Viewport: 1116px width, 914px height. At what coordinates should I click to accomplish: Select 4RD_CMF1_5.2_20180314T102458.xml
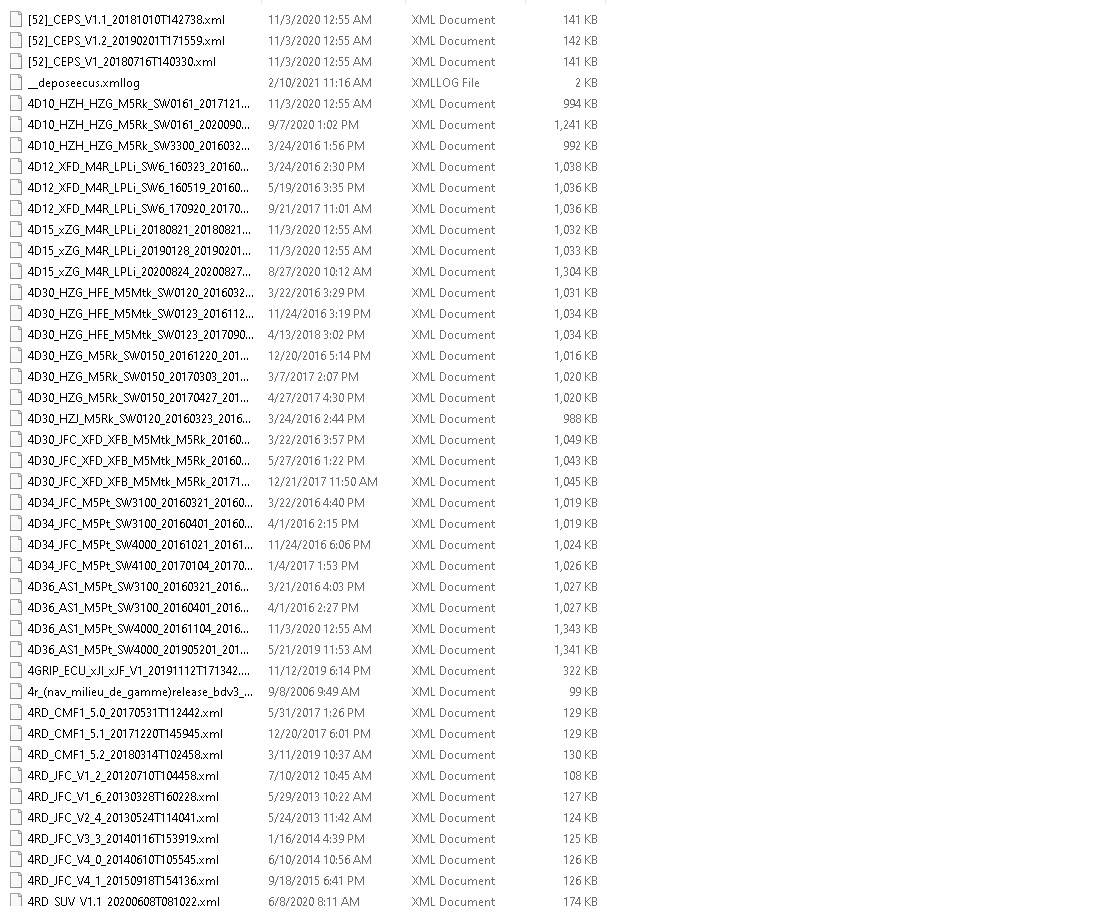[x=125, y=755]
